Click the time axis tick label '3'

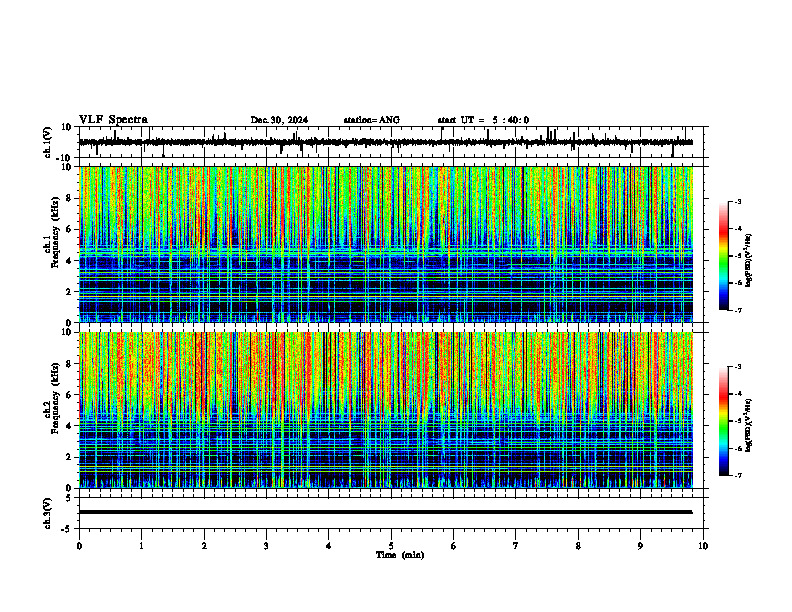266,546
